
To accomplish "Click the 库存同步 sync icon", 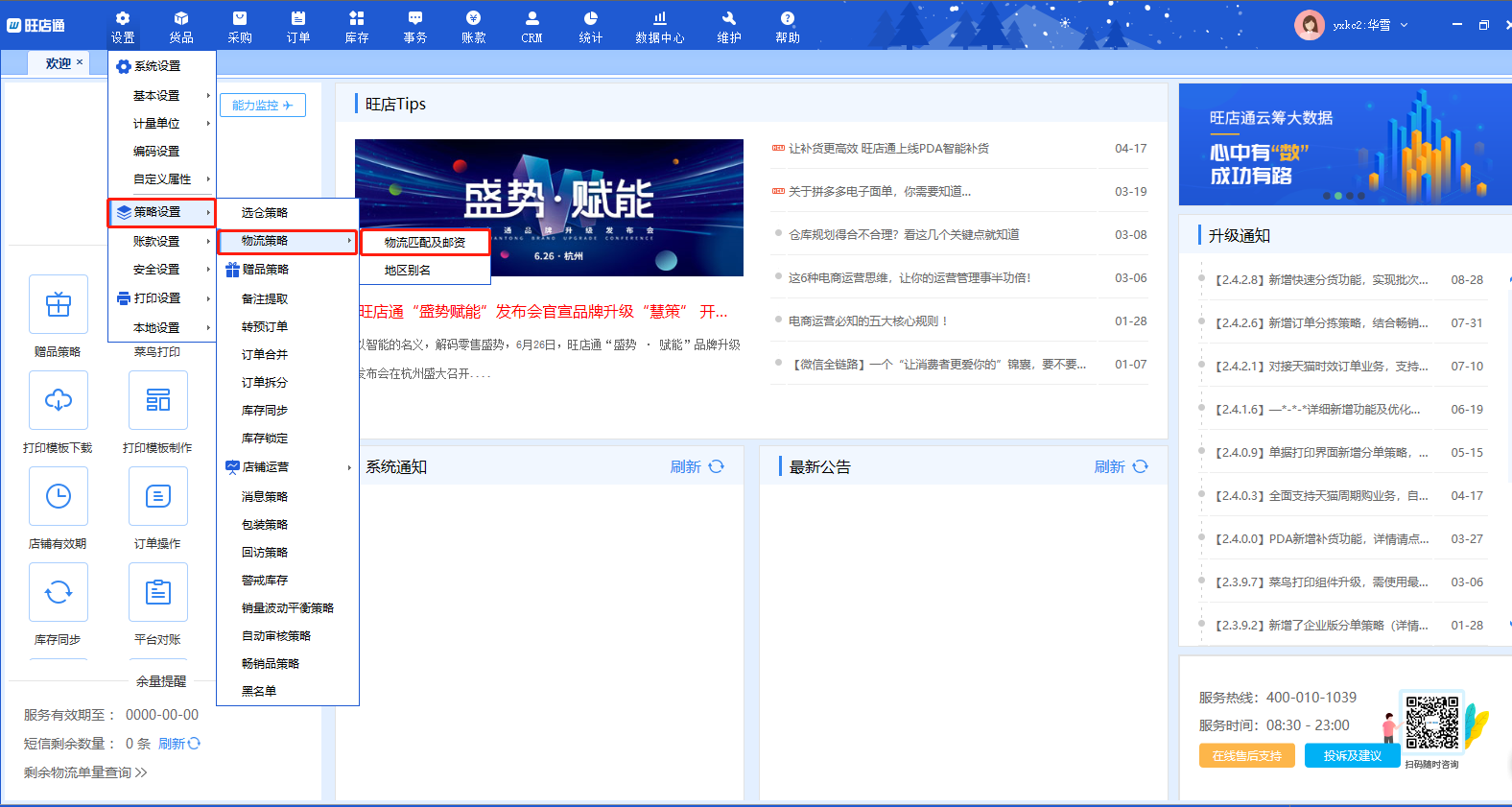I will 59,592.
